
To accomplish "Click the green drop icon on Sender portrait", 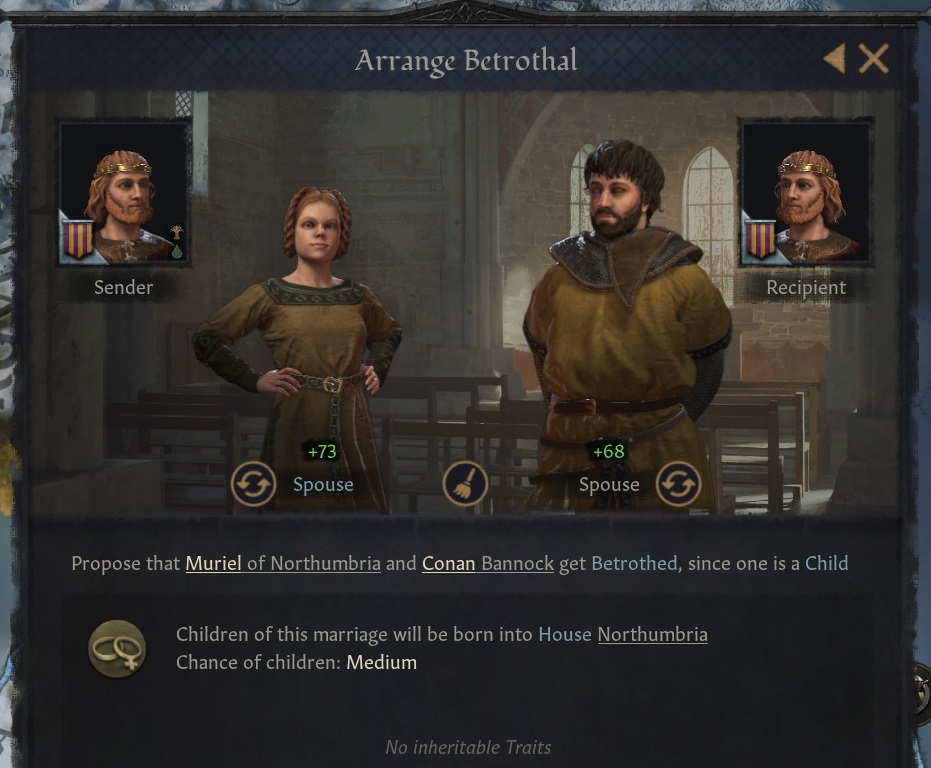I will (x=176, y=251).
